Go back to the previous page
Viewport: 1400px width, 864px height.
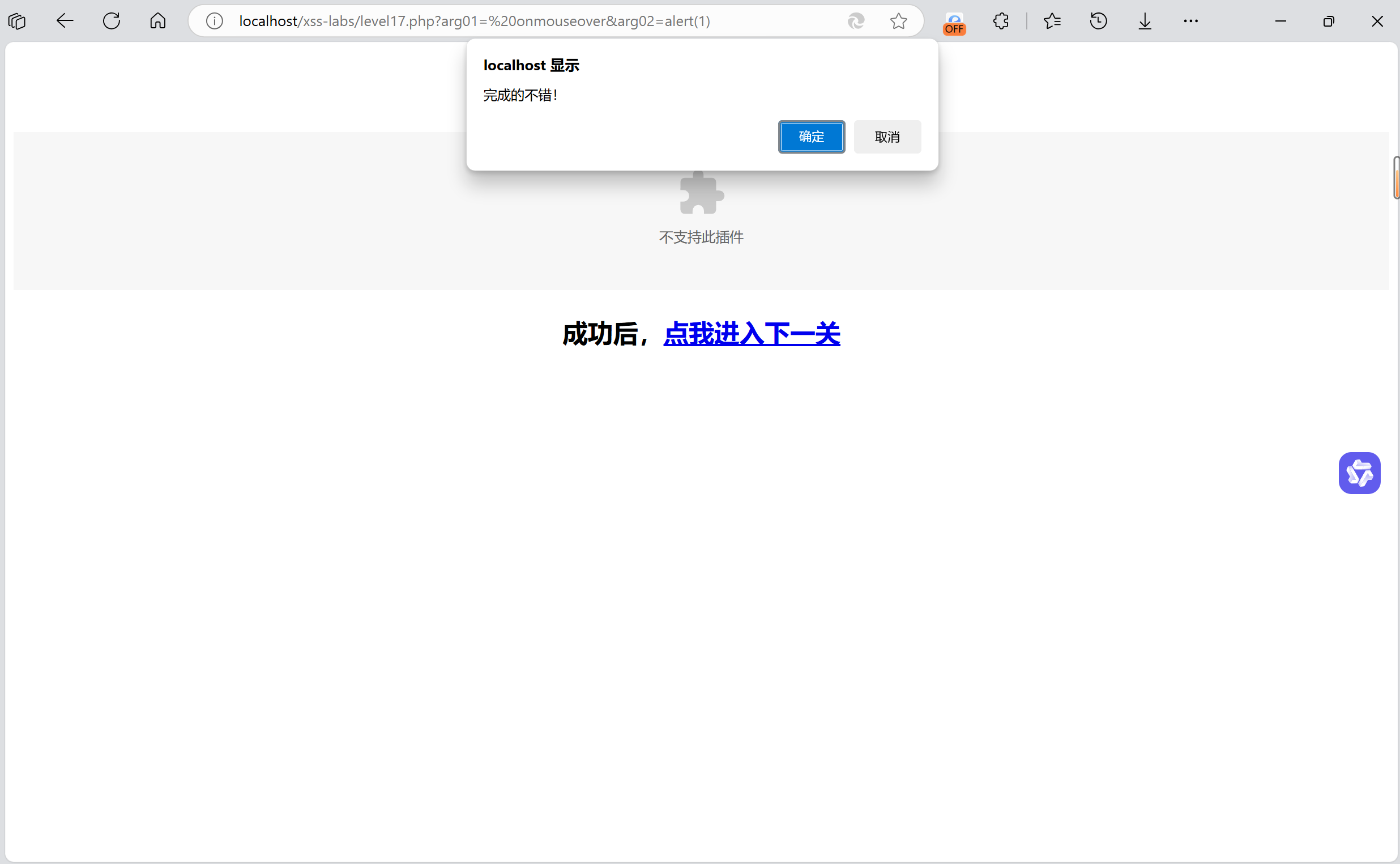click(65, 21)
